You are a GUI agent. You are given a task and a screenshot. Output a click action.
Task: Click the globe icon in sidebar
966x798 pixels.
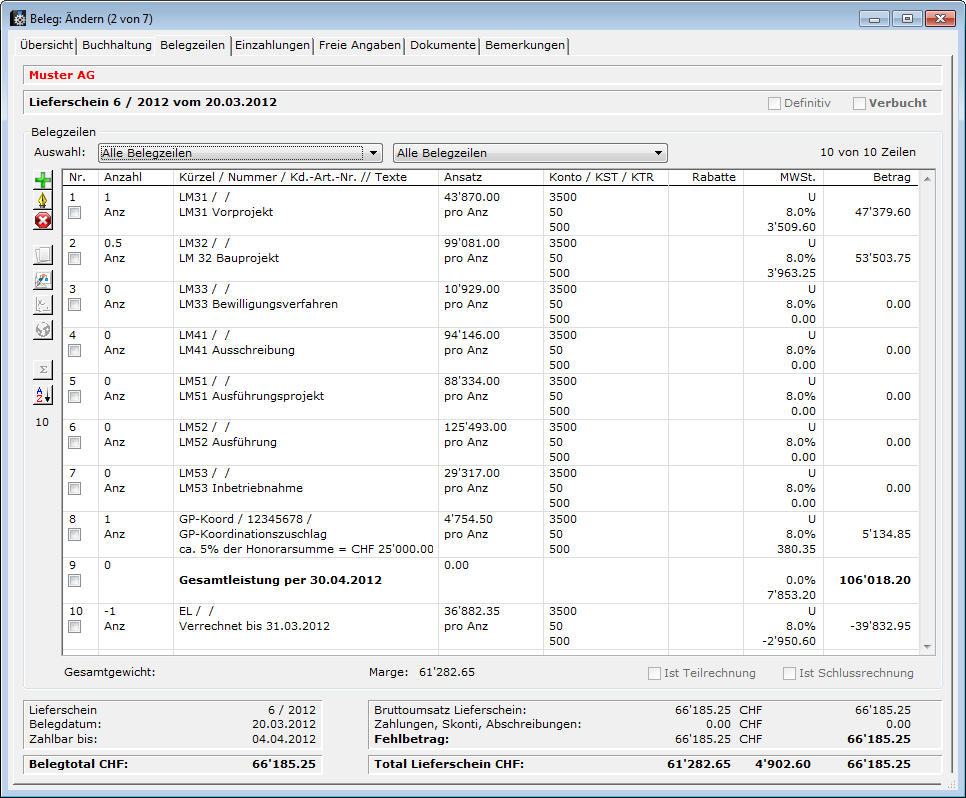point(43,330)
